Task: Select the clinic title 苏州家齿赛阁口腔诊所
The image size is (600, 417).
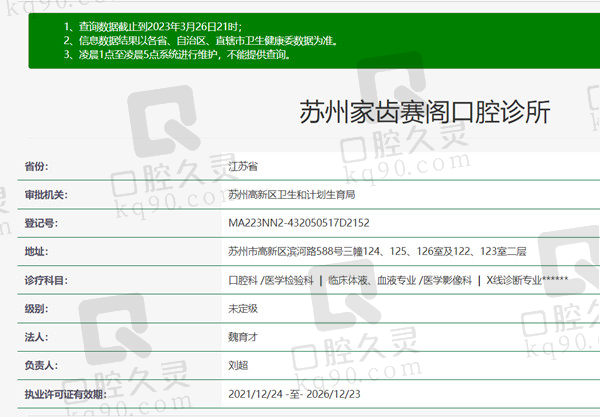Action: [x=425, y=112]
